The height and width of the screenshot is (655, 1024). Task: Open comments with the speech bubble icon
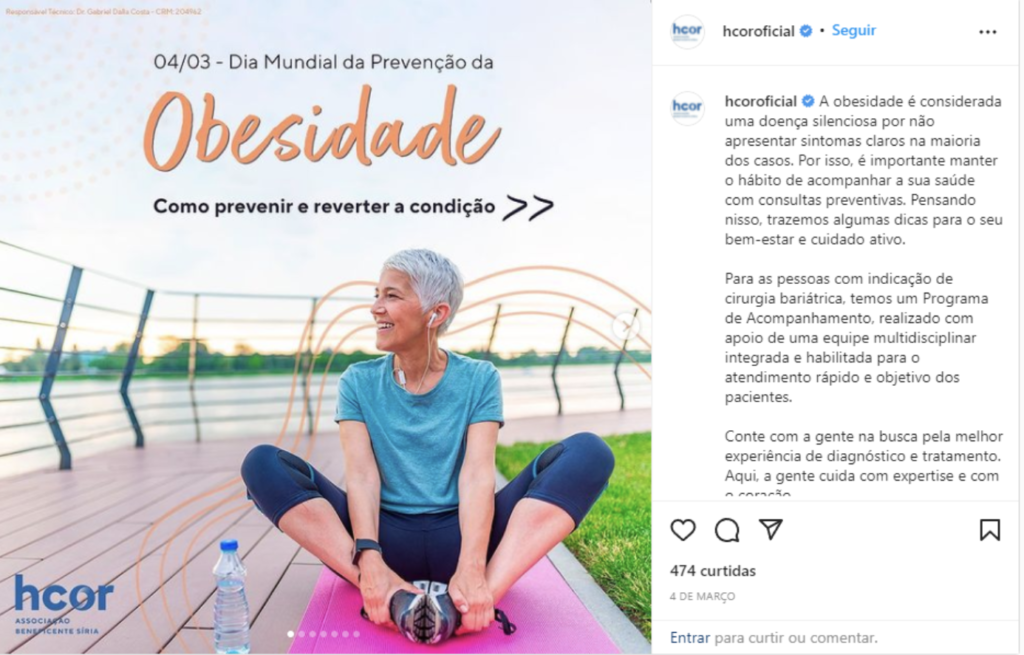pos(727,530)
